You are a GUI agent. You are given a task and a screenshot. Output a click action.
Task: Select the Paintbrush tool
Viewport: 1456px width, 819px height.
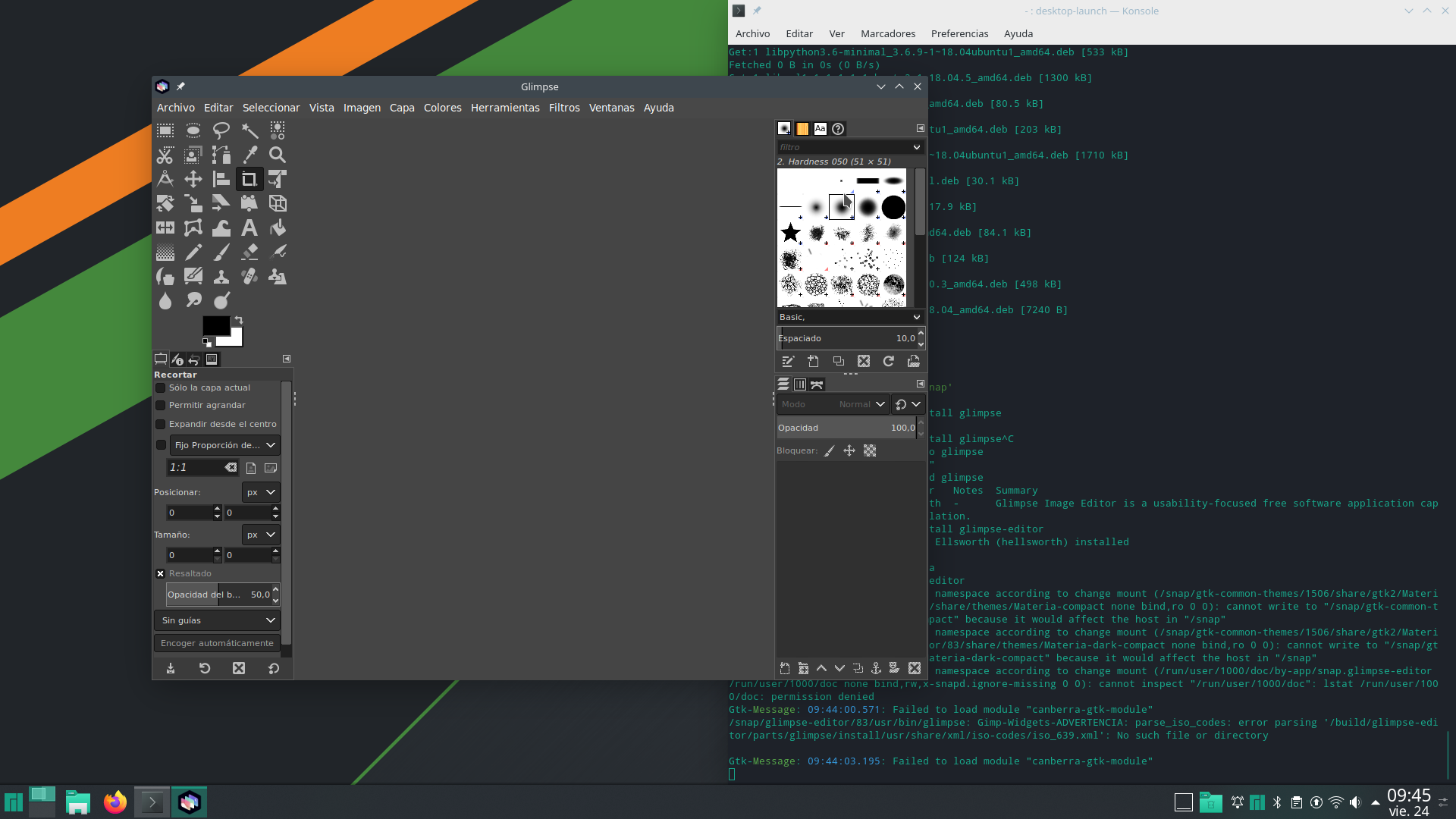pyautogui.click(x=221, y=252)
